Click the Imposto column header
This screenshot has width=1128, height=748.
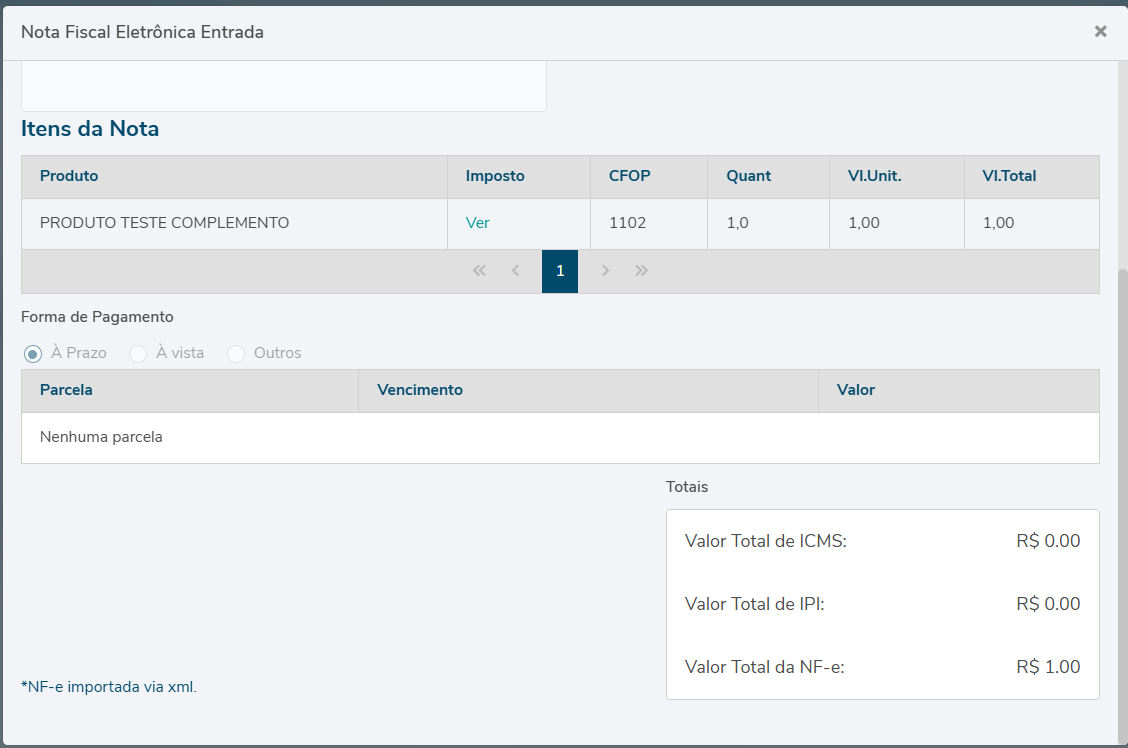coord(495,176)
